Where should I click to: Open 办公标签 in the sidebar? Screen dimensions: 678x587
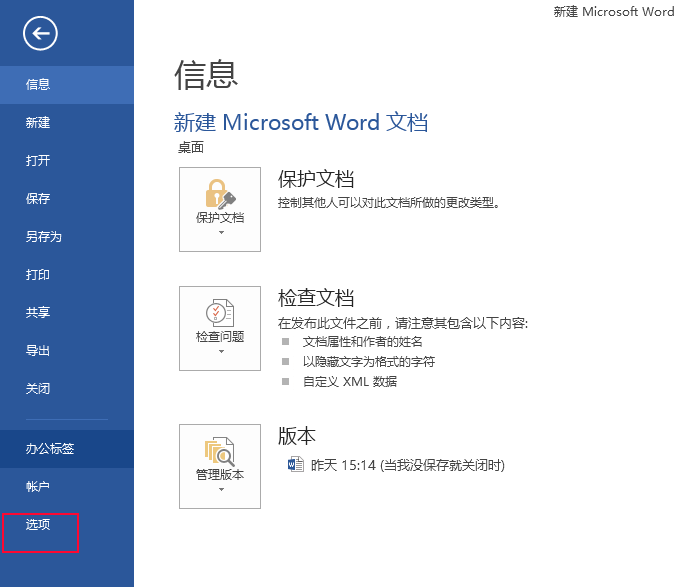click(x=67, y=449)
